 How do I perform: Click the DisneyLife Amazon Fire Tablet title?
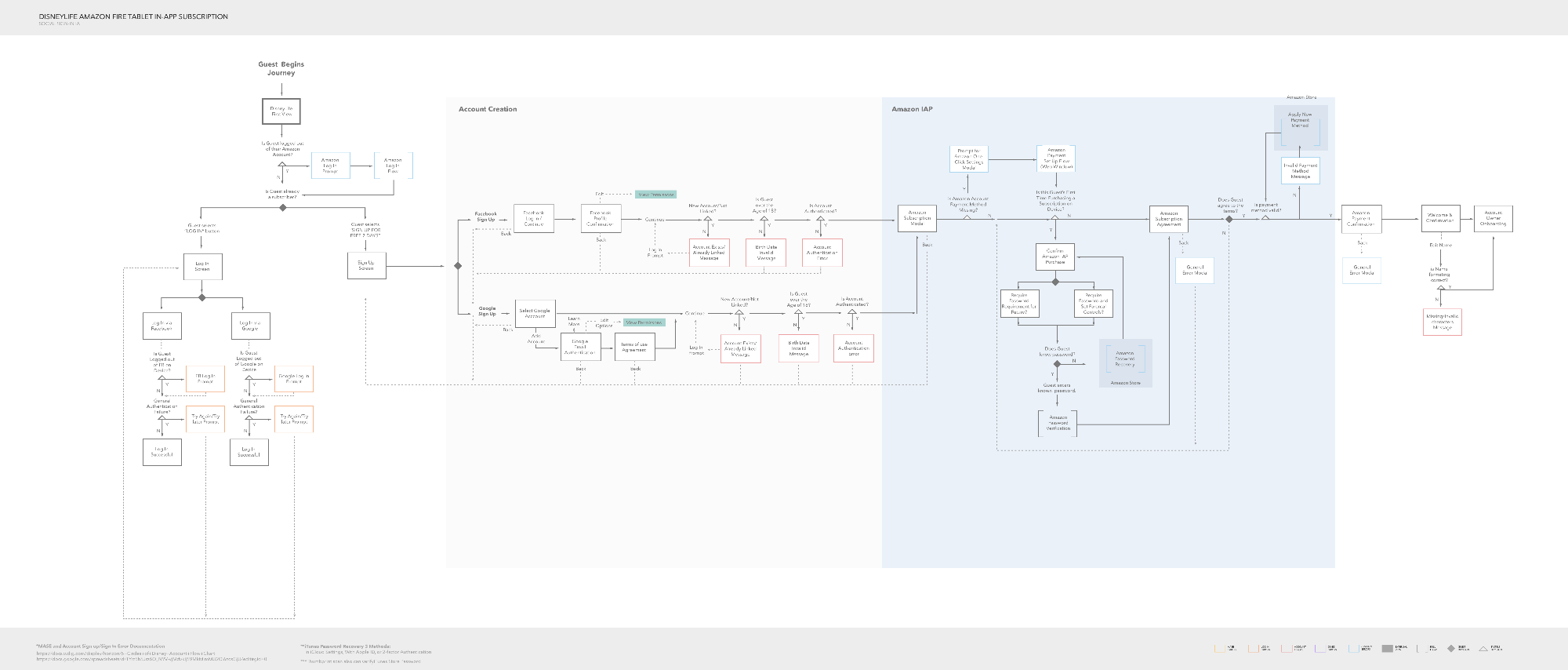(133, 16)
